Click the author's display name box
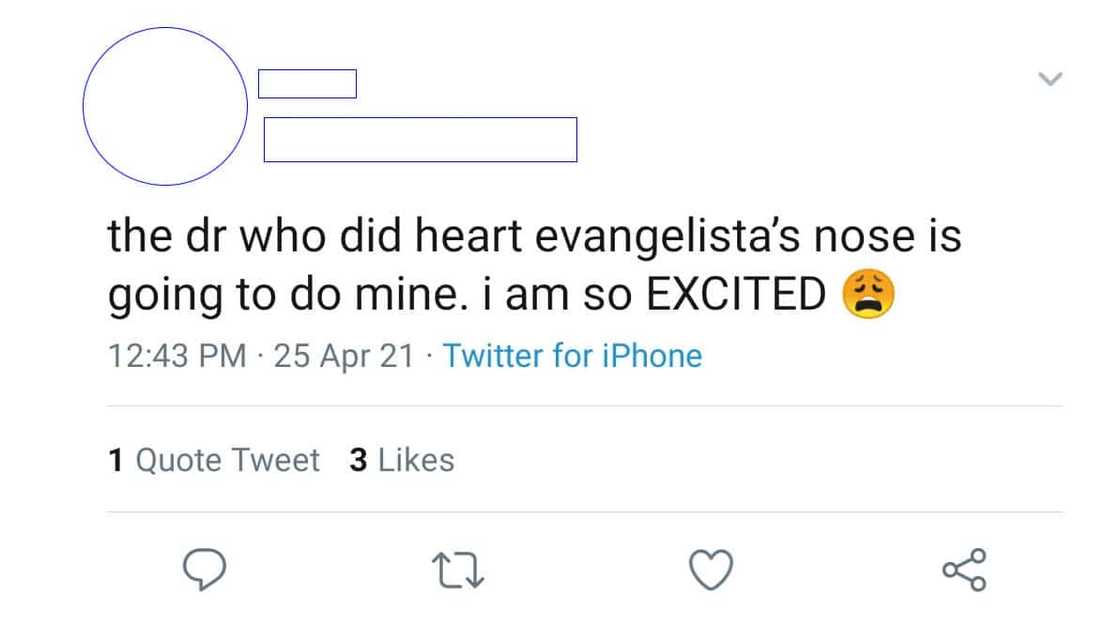This screenshot has width=1120, height=624. click(x=307, y=84)
